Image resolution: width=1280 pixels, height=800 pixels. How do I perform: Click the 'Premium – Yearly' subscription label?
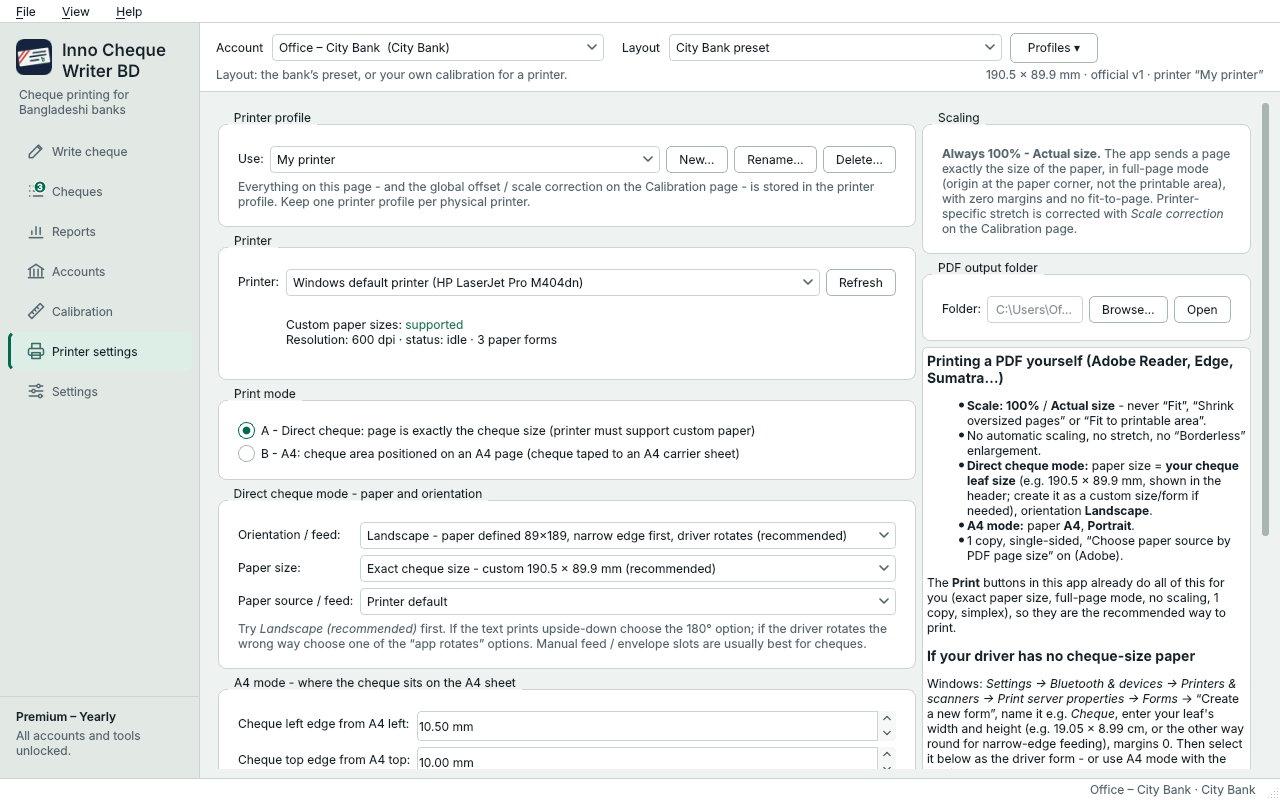point(66,717)
